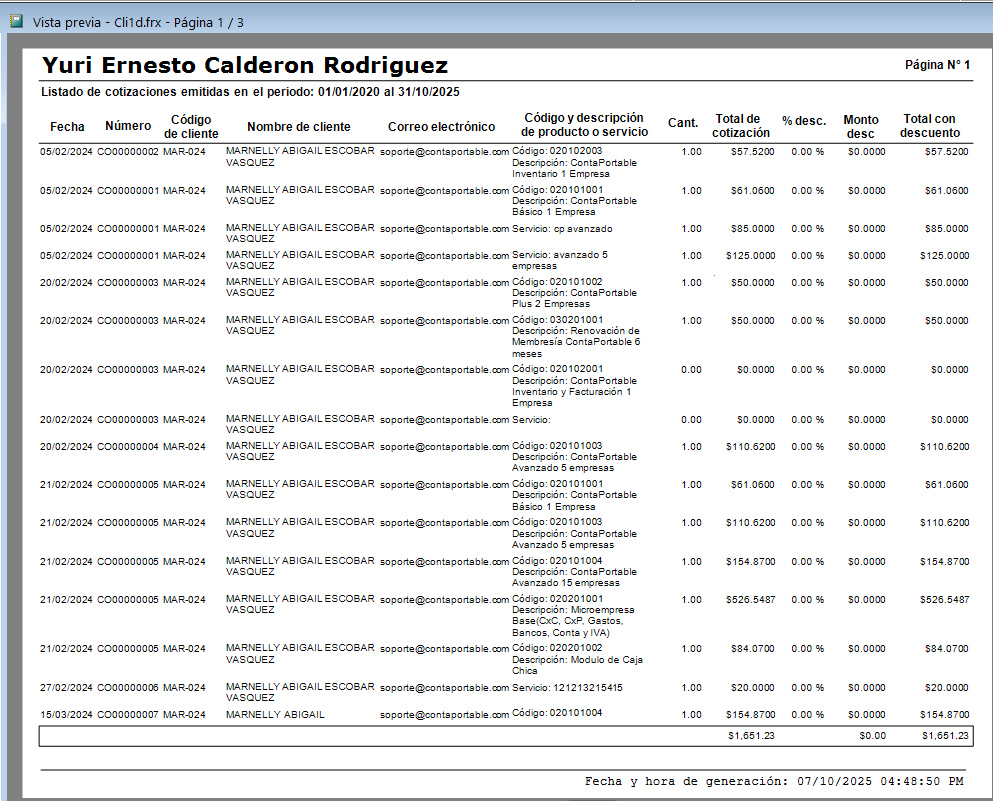Image resolution: width=993 pixels, height=801 pixels.
Task: Select quotation number CO00000002
Action: (128, 152)
